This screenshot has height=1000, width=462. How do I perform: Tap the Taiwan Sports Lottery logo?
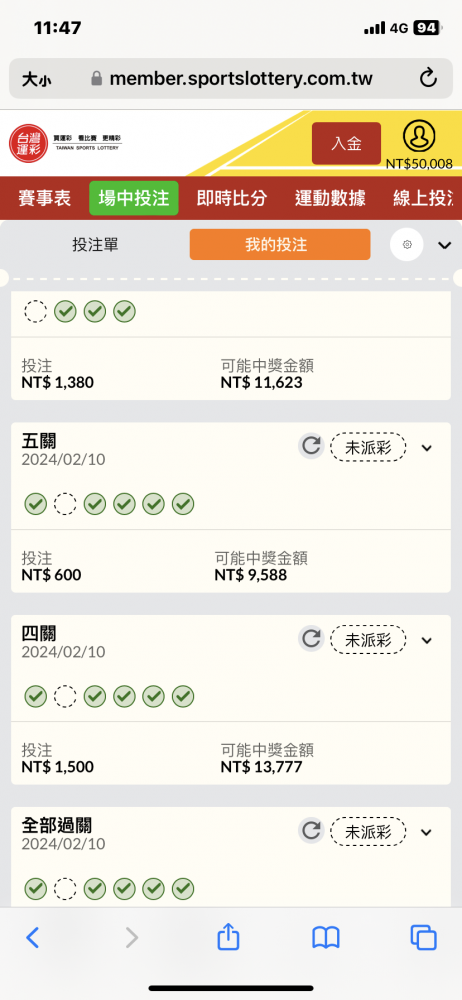pos(65,143)
